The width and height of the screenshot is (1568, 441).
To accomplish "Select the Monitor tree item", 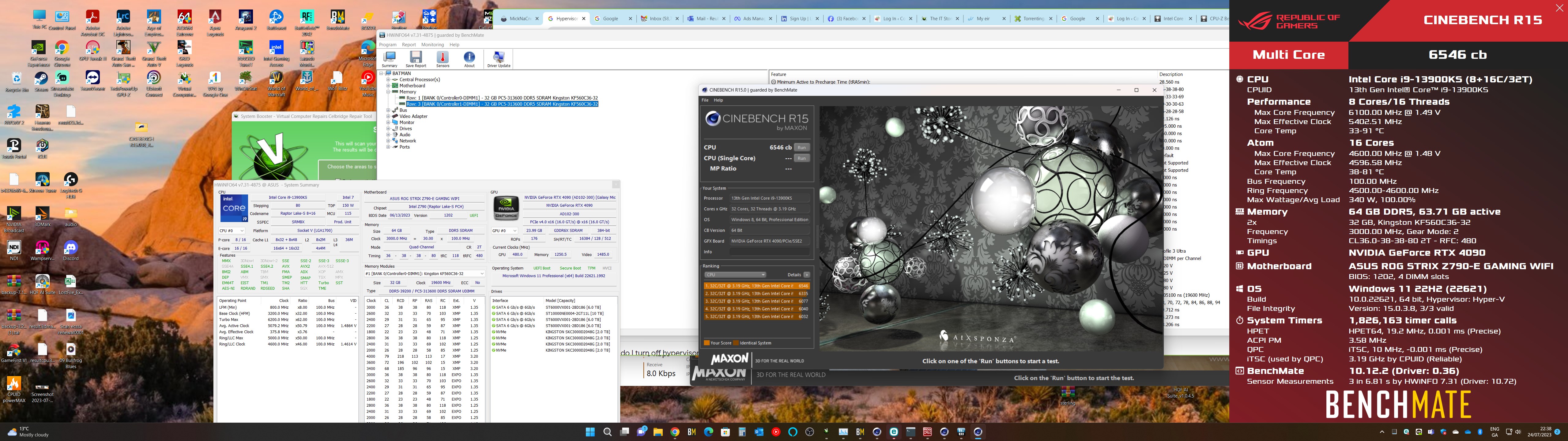I will click(x=407, y=123).
